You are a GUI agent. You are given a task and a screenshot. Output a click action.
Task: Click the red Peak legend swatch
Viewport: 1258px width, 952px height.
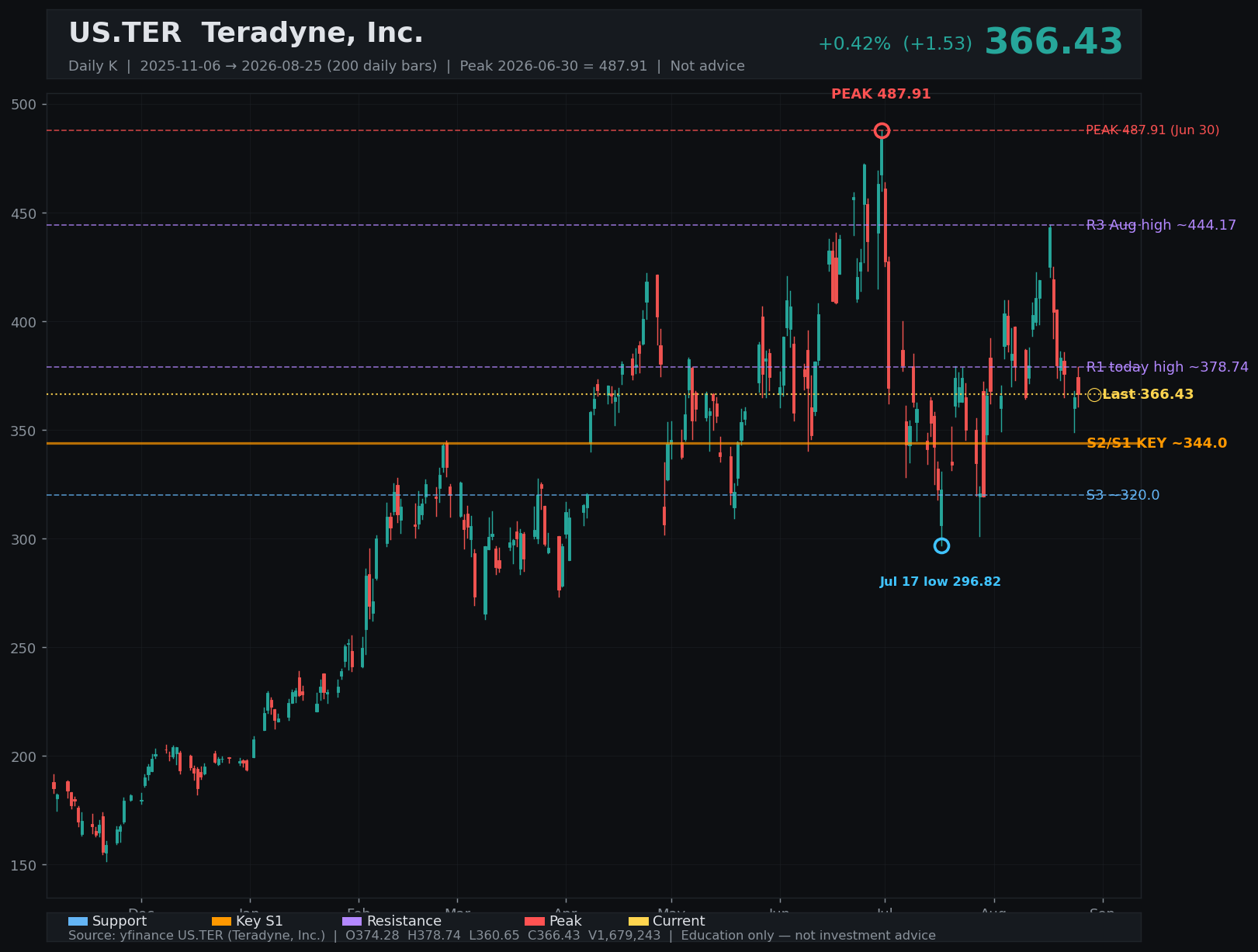coord(535,921)
